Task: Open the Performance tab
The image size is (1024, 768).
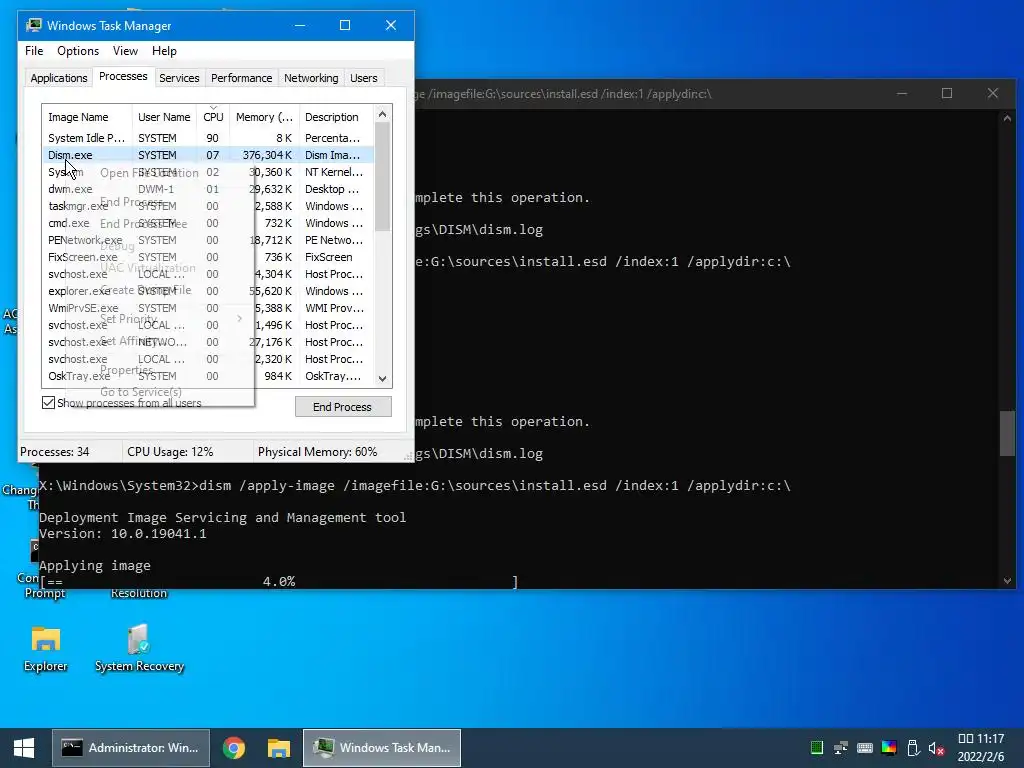Action: point(241,78)
